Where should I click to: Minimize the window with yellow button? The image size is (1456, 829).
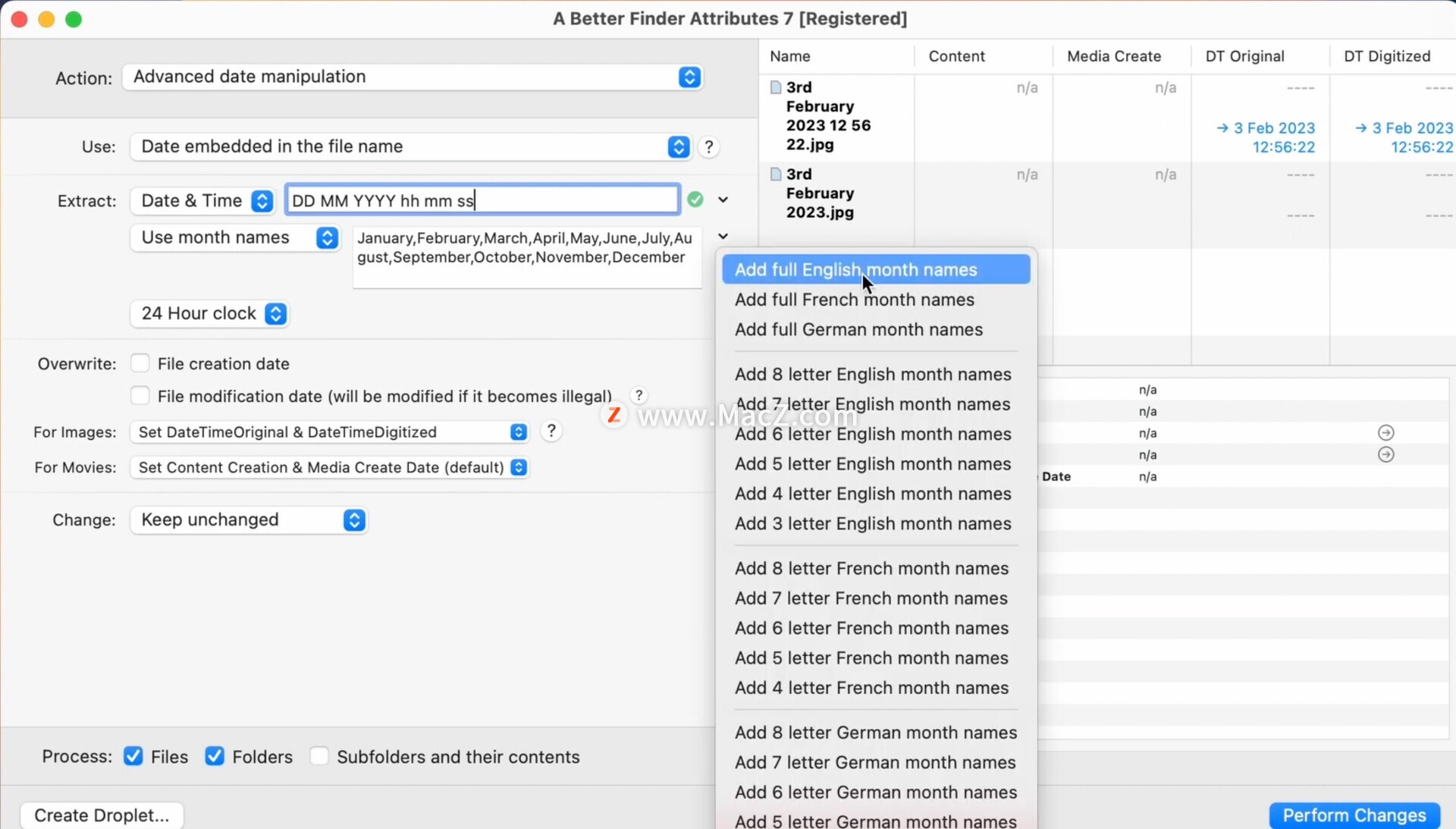click(46, 19)
